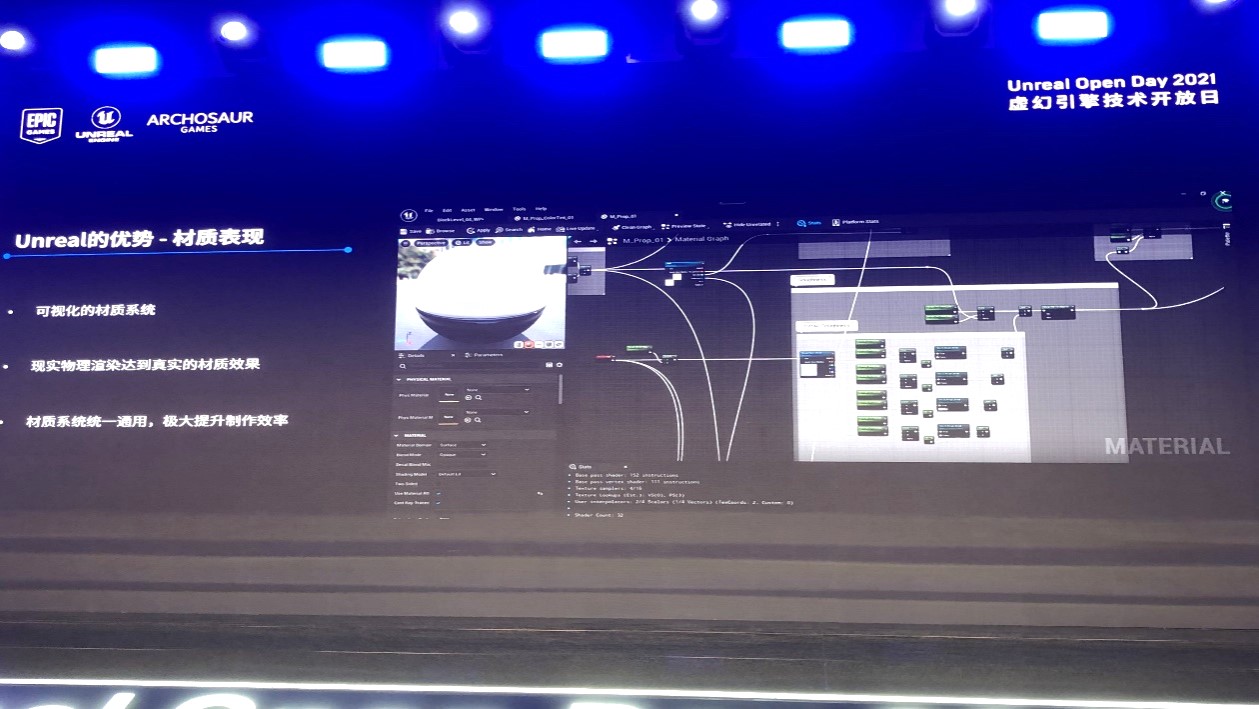1259x709 pixels.
Task: Open viewport options hamburger menu
Action: 405,243
